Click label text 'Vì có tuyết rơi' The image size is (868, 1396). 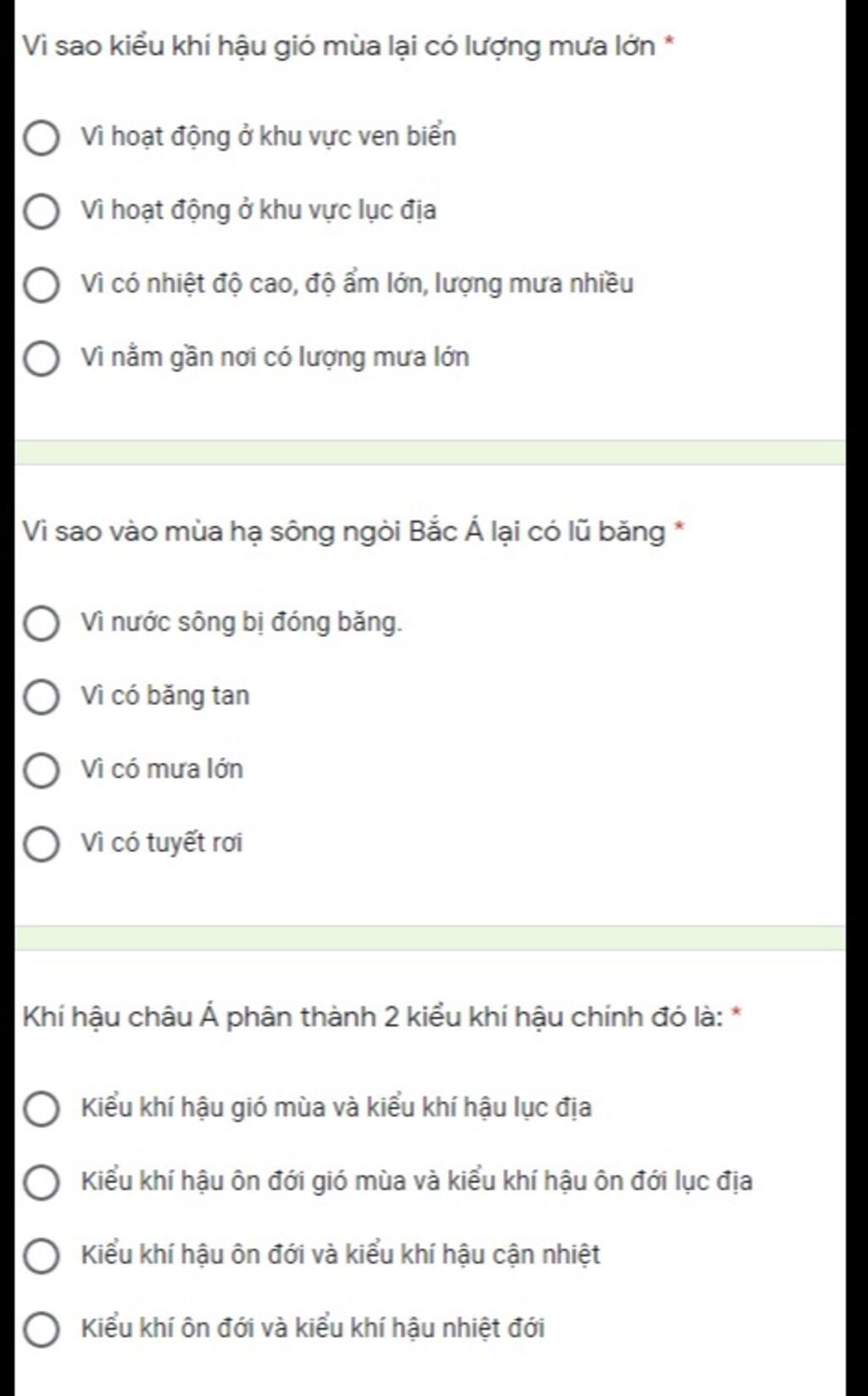point(162,843)
